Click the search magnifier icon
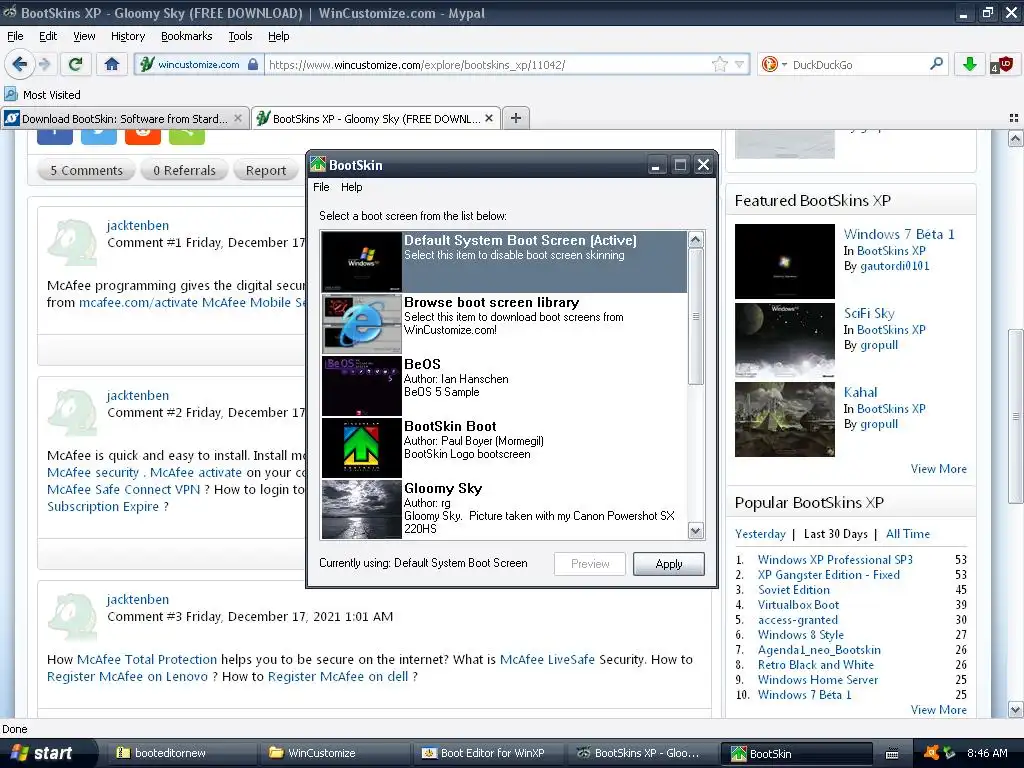Viewport: 1024px width, 768px height. [936, 63]
